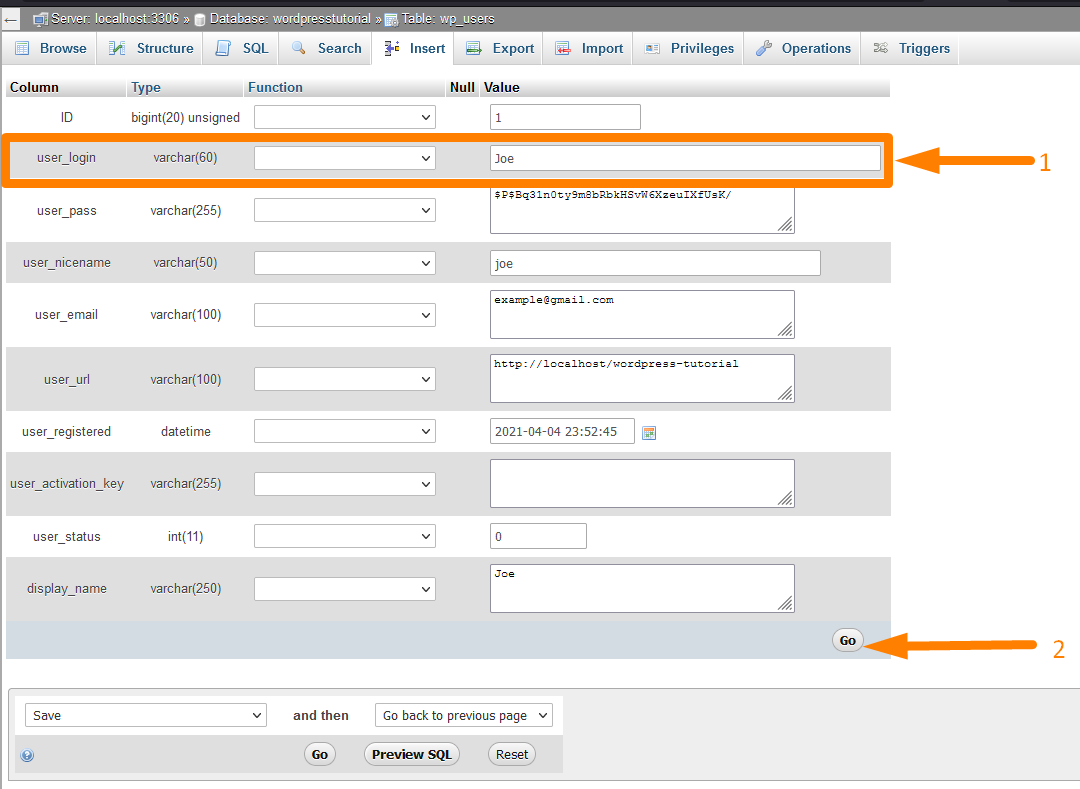Click the user_url text area

642,379
